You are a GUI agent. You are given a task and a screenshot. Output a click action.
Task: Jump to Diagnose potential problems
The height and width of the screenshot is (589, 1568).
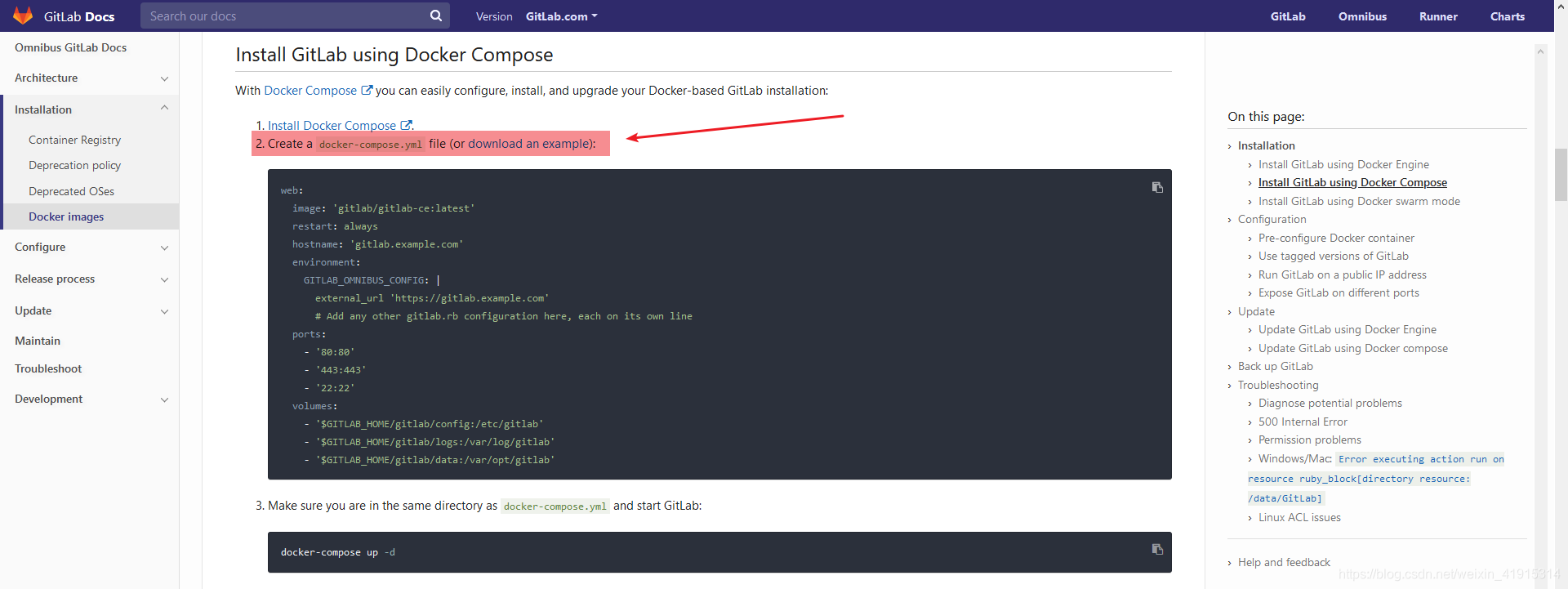1330,403
